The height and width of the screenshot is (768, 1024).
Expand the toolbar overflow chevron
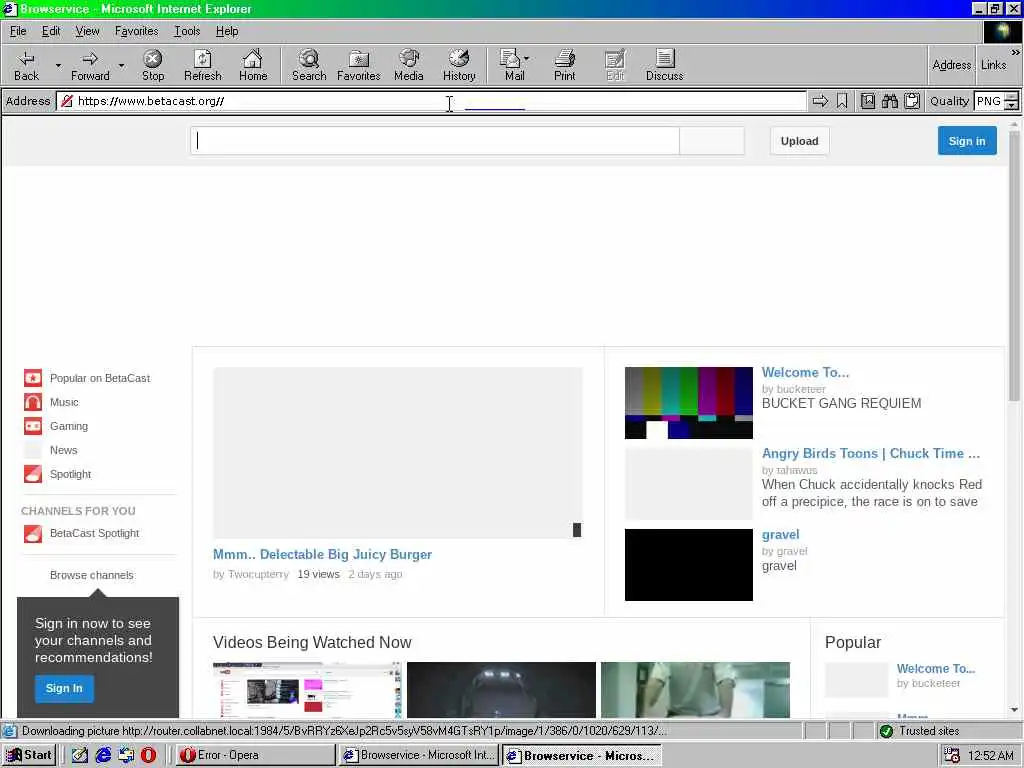pyautogui.click(x=1016, y=52)
